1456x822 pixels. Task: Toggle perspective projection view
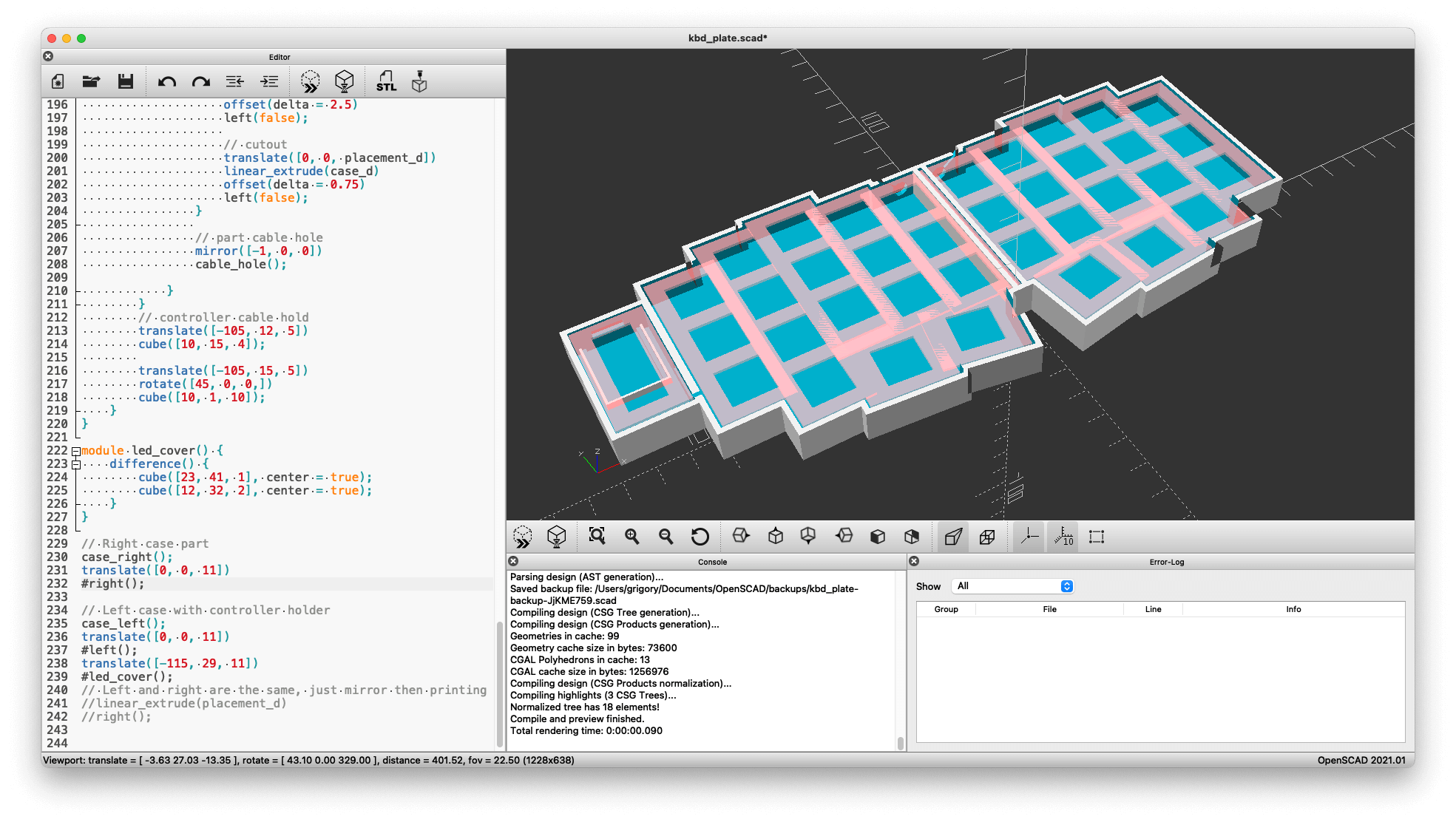[952, 536]
